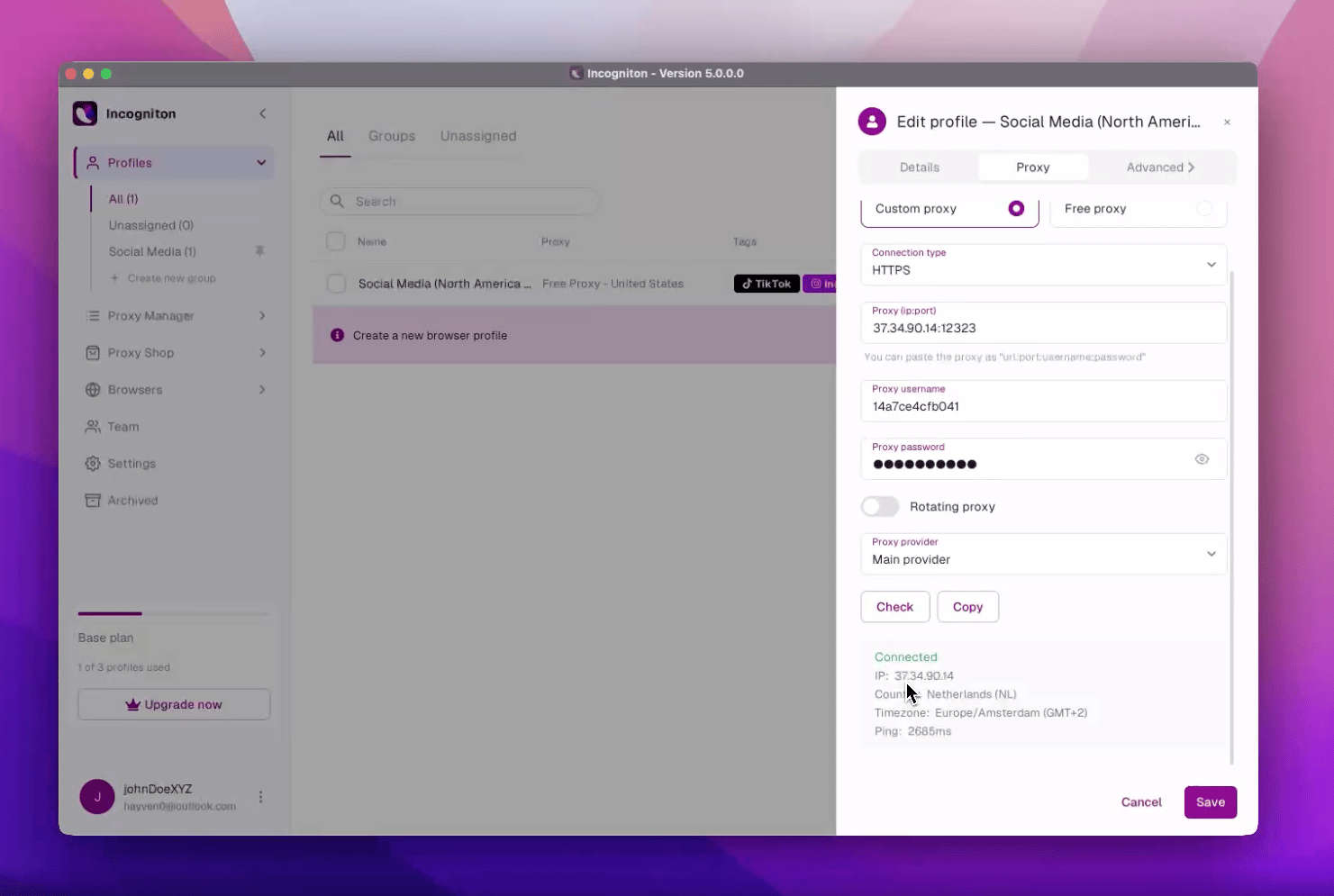Collapse the Profiles section chevron
The width and height of the screenshot is (1334, 896).
click(261, 163)
